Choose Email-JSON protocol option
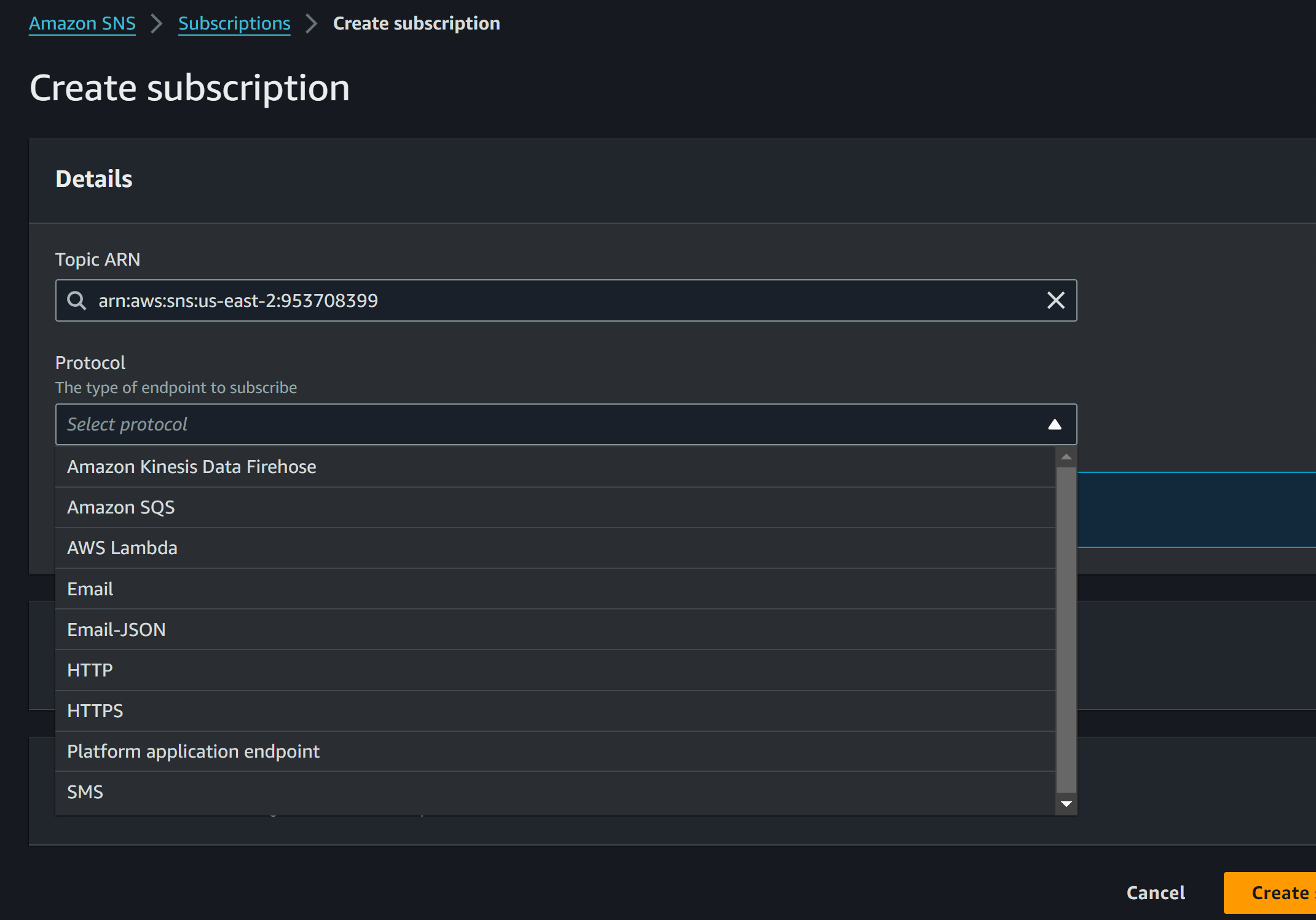Viewport: 1316px width, 920px height. pos(116,630)
